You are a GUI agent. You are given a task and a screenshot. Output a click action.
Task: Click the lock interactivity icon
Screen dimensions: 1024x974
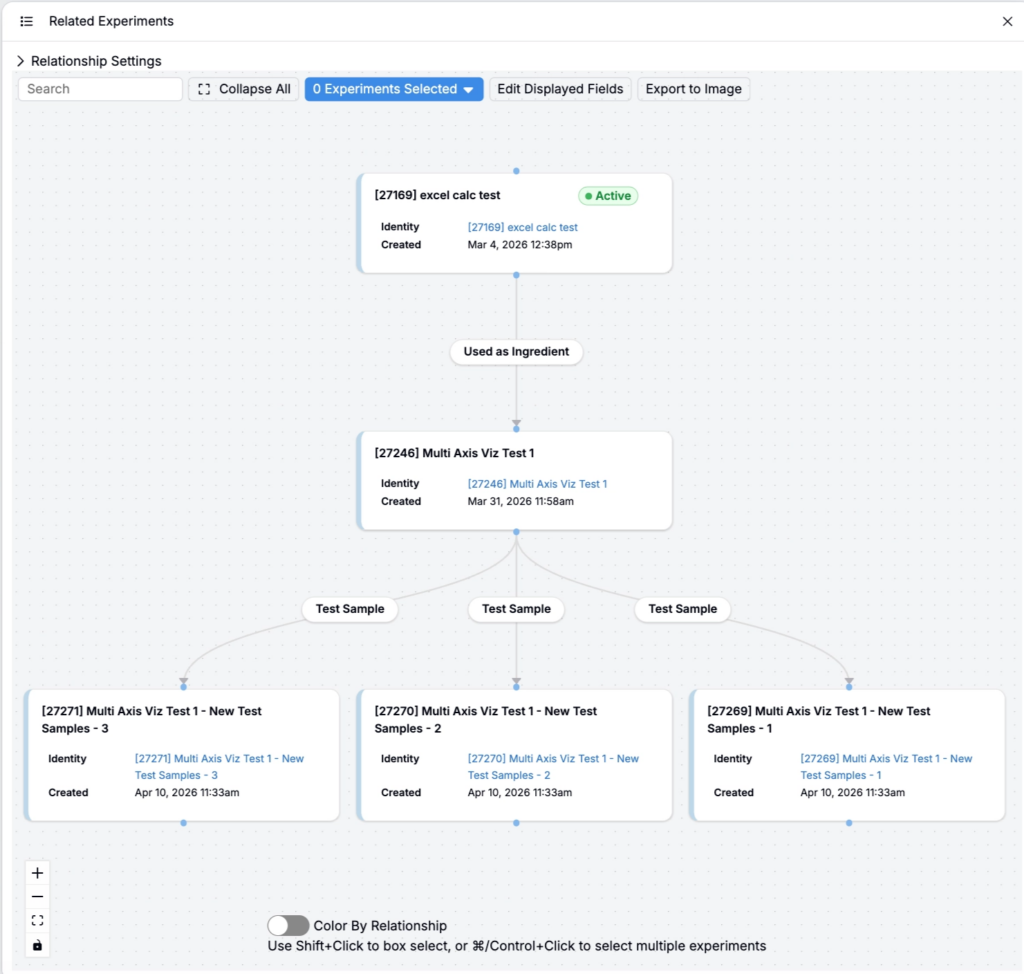click(x=38, y=945)
